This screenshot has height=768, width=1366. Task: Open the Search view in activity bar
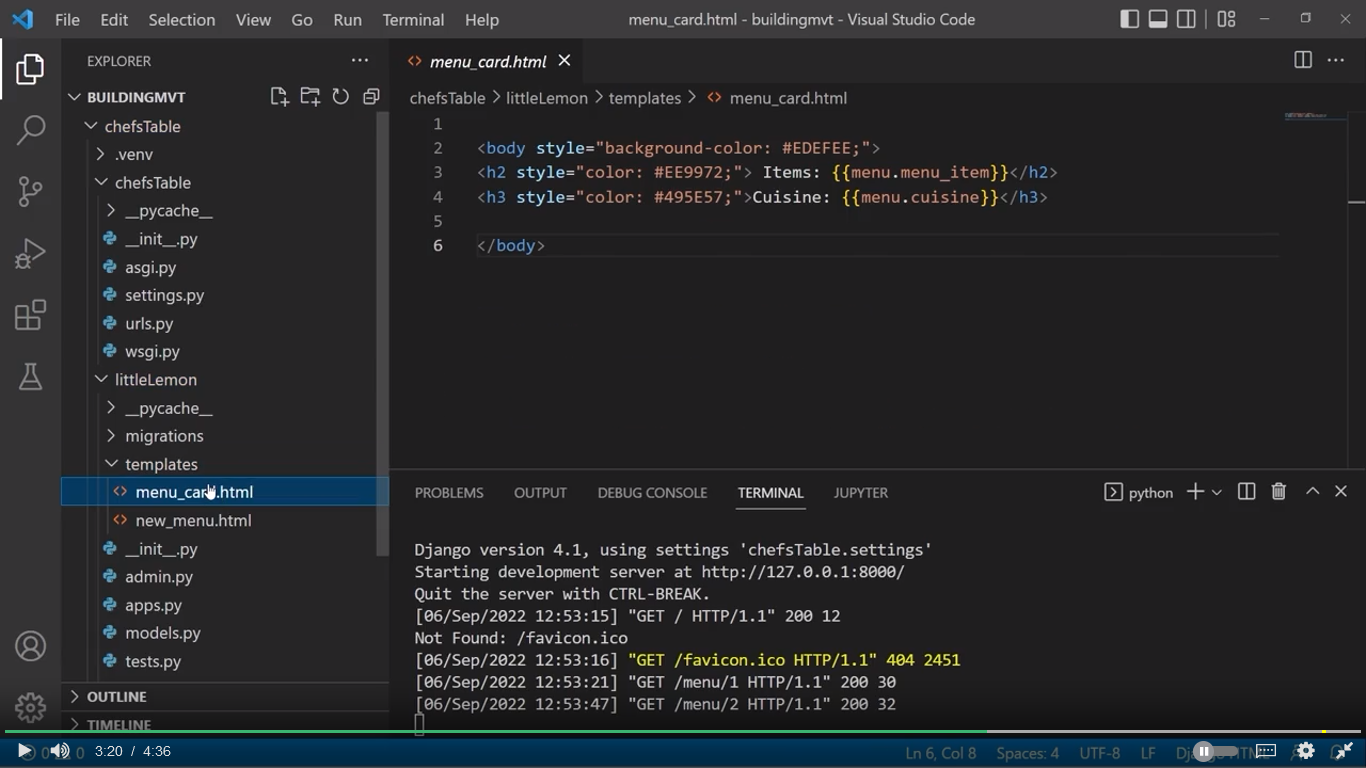click(x=31, y=129)
